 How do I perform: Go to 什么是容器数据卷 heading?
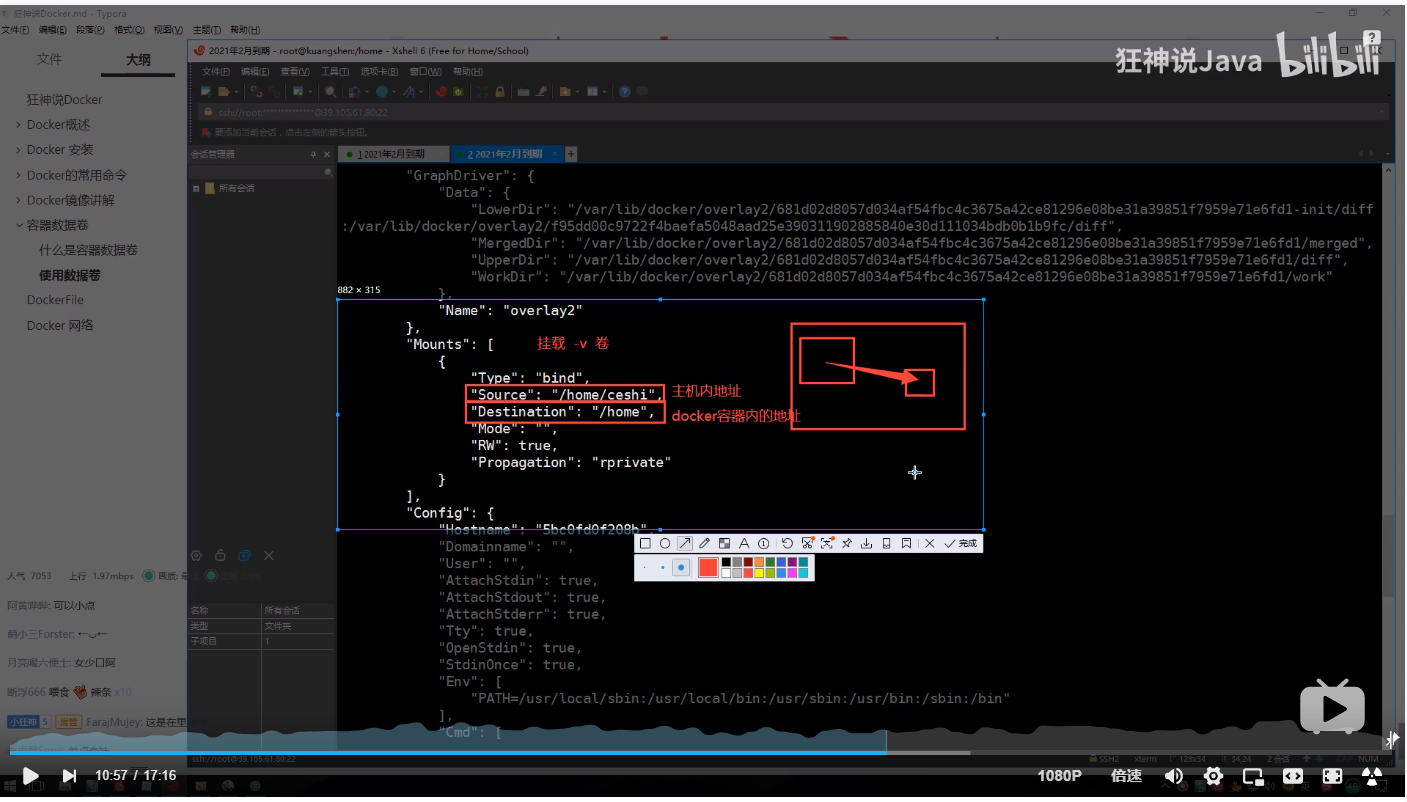[89, 250]
